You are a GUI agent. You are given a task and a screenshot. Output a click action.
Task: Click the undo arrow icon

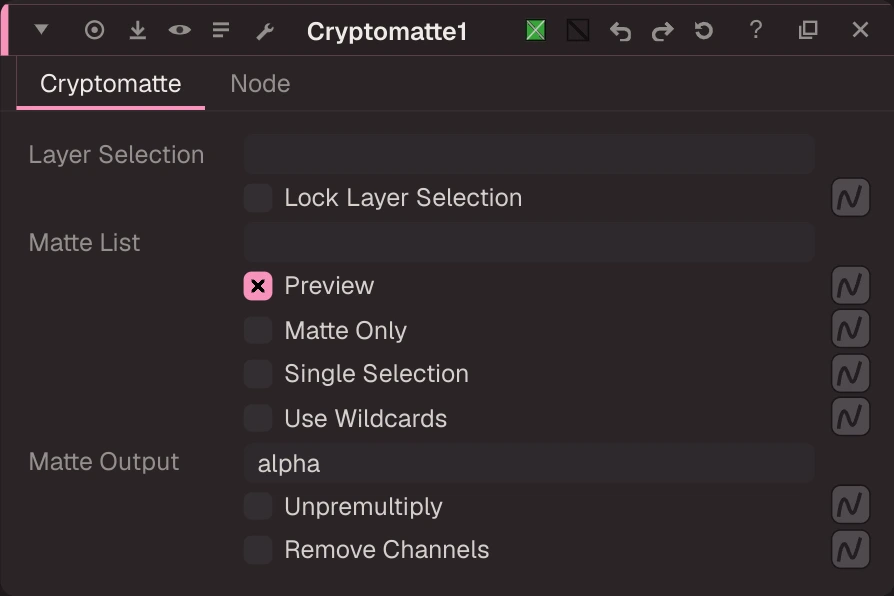point(620,31)
